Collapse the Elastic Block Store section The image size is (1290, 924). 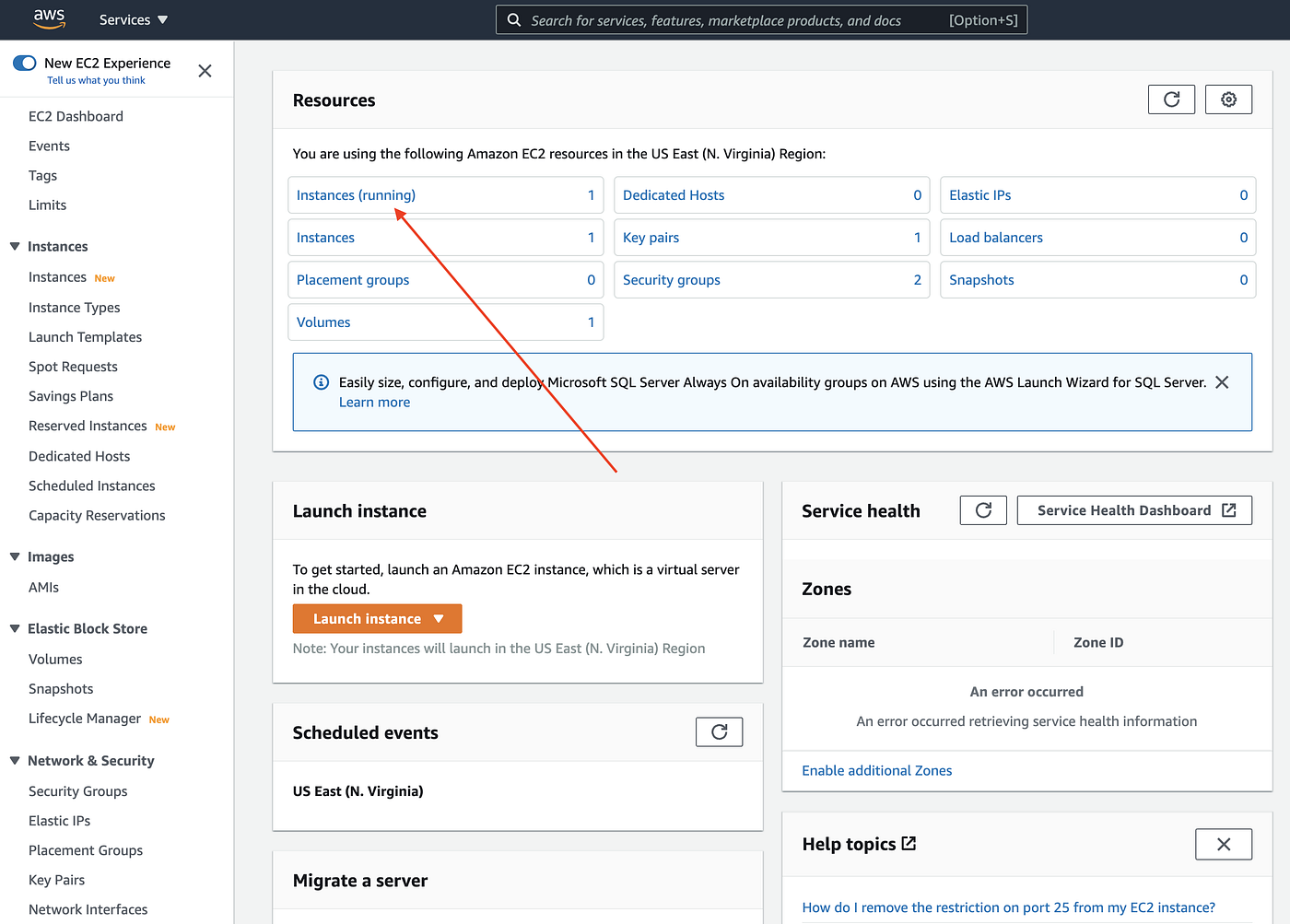pos(15,629)
